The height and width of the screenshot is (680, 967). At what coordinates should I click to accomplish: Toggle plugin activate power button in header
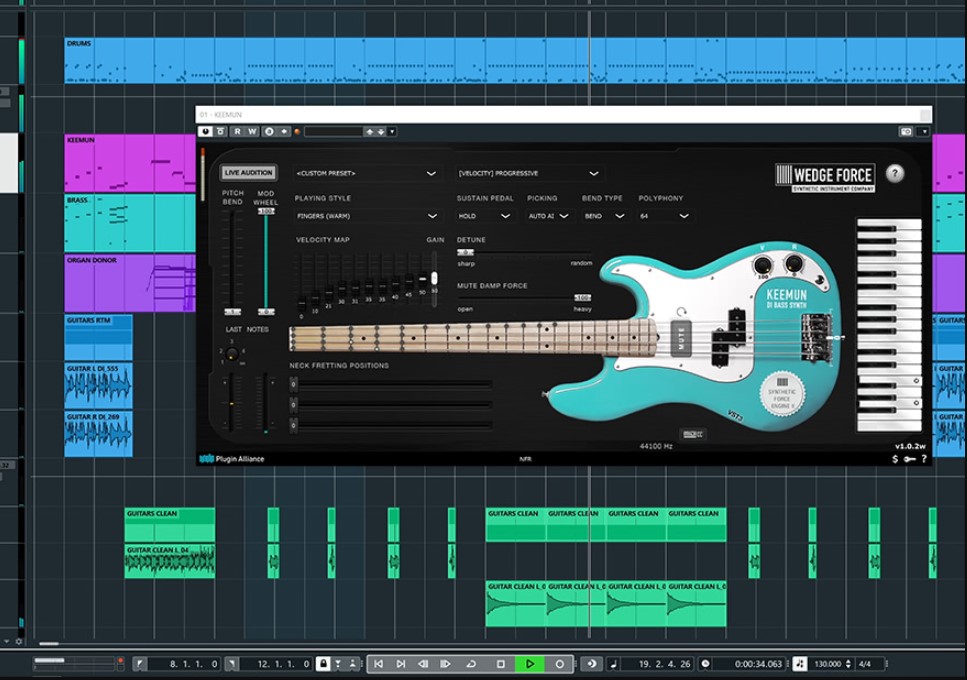(205, 131)
